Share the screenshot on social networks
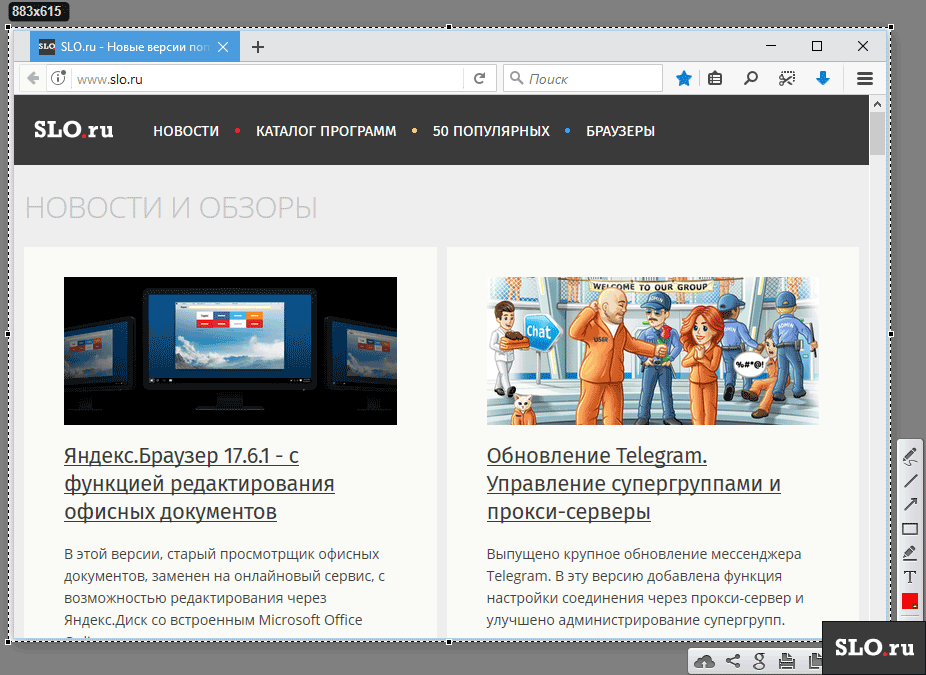Screen dimensions: 926x675 click(x=733, y=661)
